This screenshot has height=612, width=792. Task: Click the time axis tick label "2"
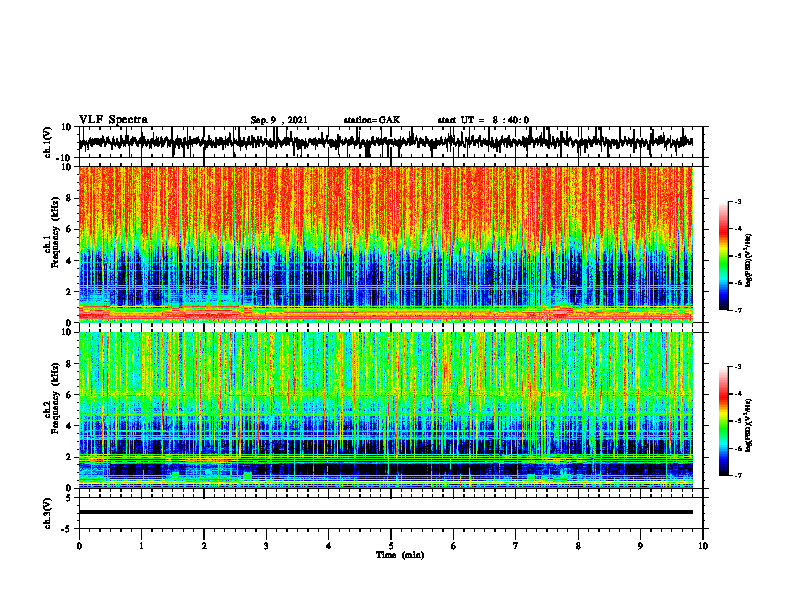click(204, 546)
